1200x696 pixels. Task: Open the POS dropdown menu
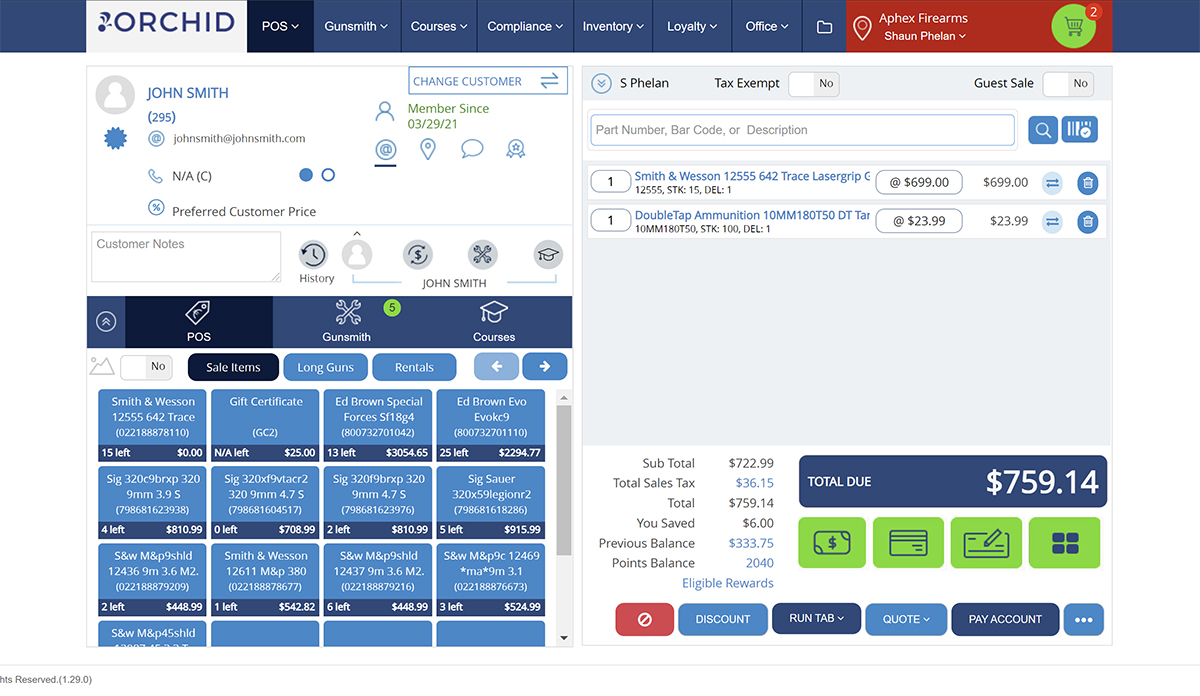(x=280, y=26)
